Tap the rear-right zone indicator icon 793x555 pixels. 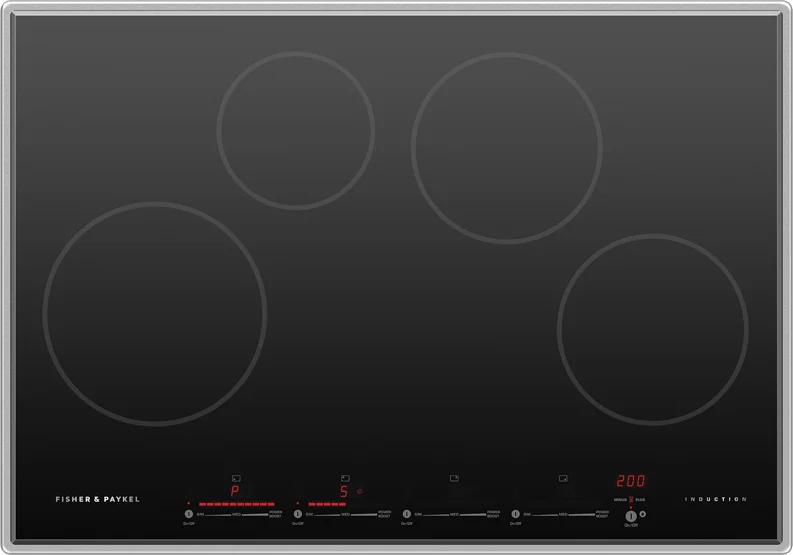(454, 478)
